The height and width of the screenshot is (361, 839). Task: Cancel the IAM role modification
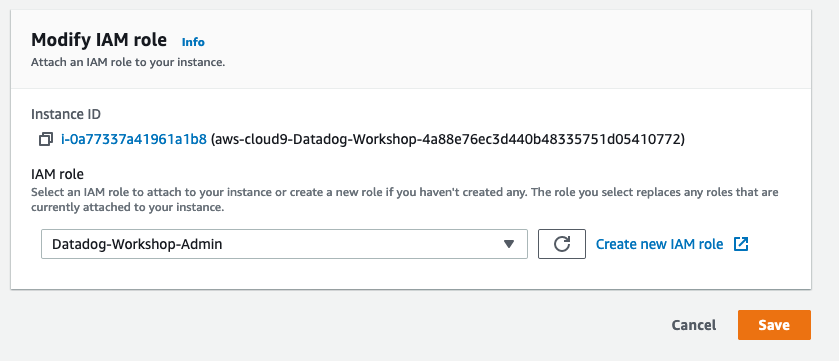tap(693, 325)
